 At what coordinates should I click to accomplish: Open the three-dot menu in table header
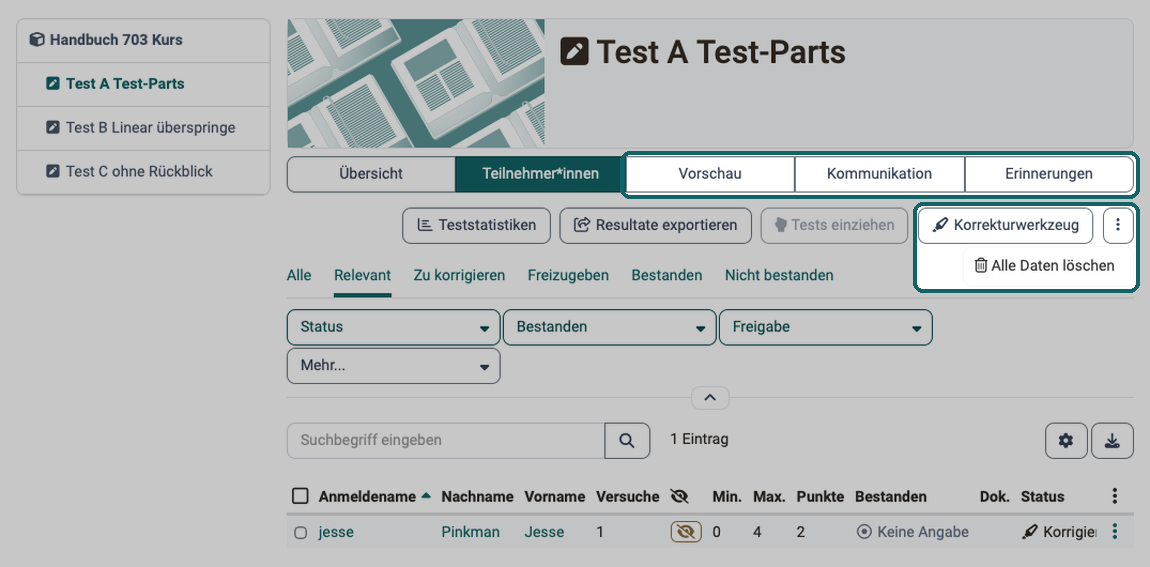[x=1115, y=497]
